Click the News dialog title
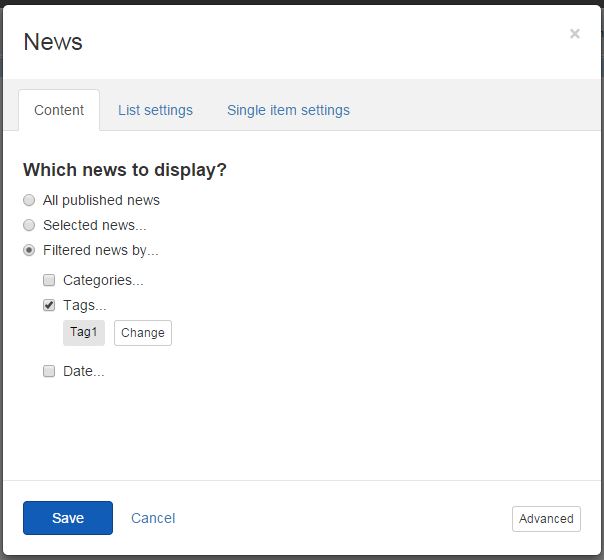 tap(53, 42)
